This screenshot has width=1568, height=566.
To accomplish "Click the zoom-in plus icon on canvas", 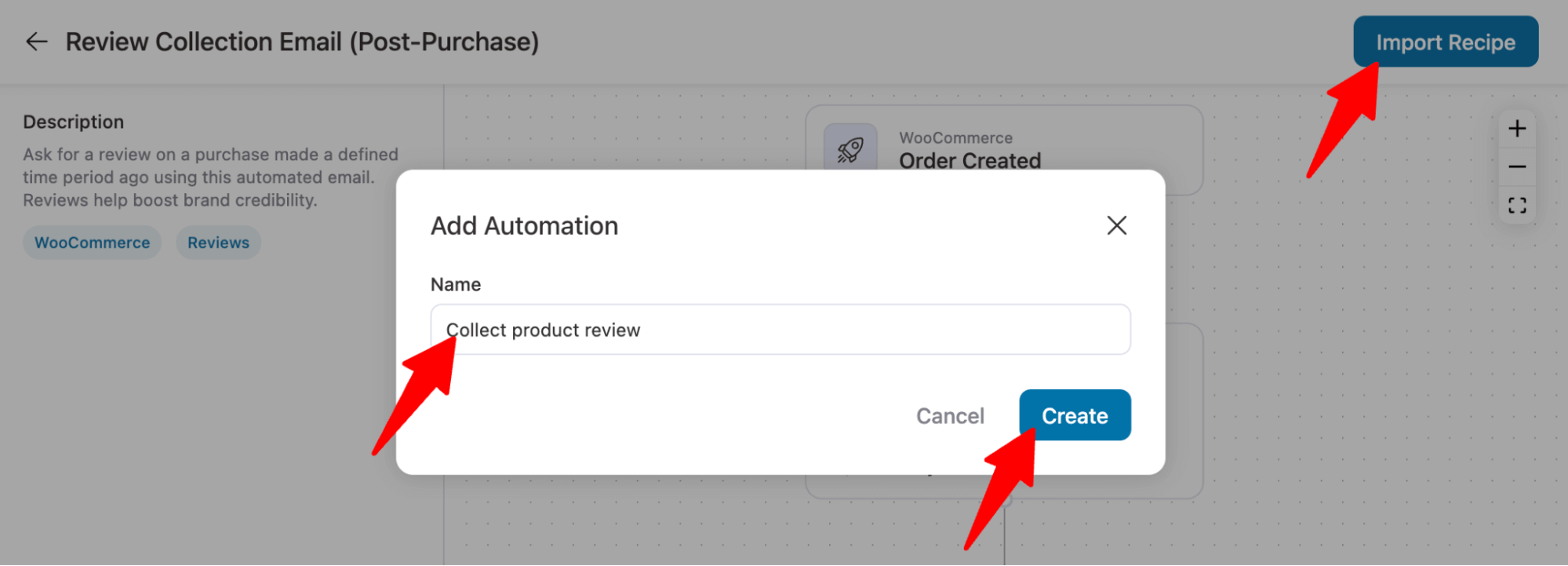I will click(1518, 128).
